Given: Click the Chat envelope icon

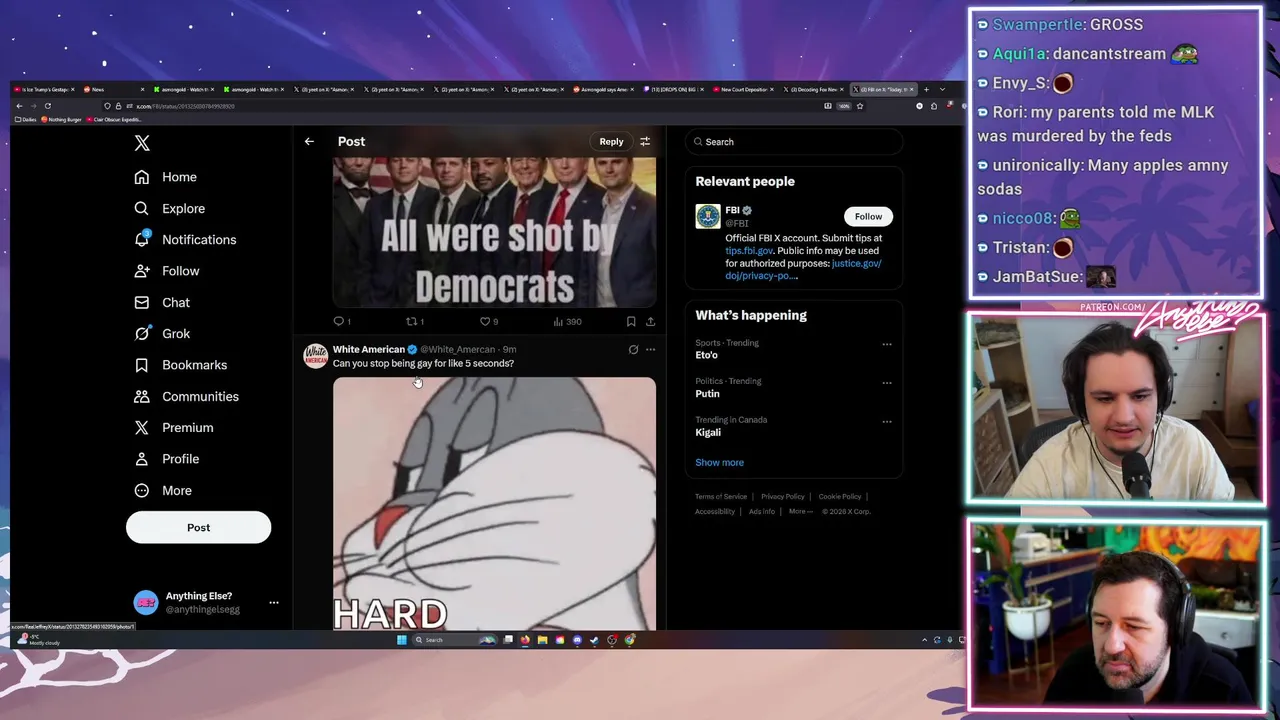Looking at the screenshot, I should pos(142,302).
